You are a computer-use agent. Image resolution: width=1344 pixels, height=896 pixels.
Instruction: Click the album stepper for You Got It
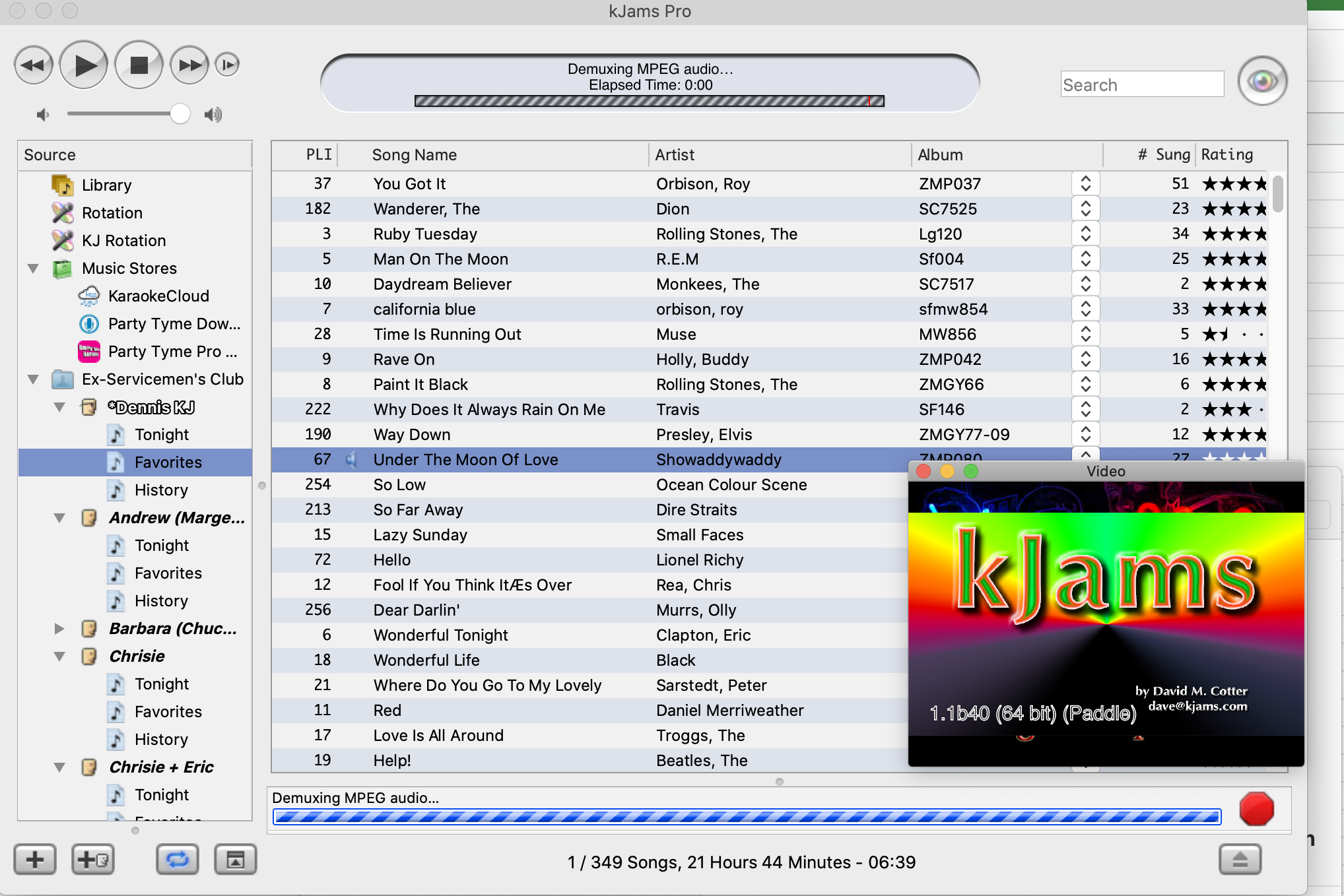point(1085,183)
